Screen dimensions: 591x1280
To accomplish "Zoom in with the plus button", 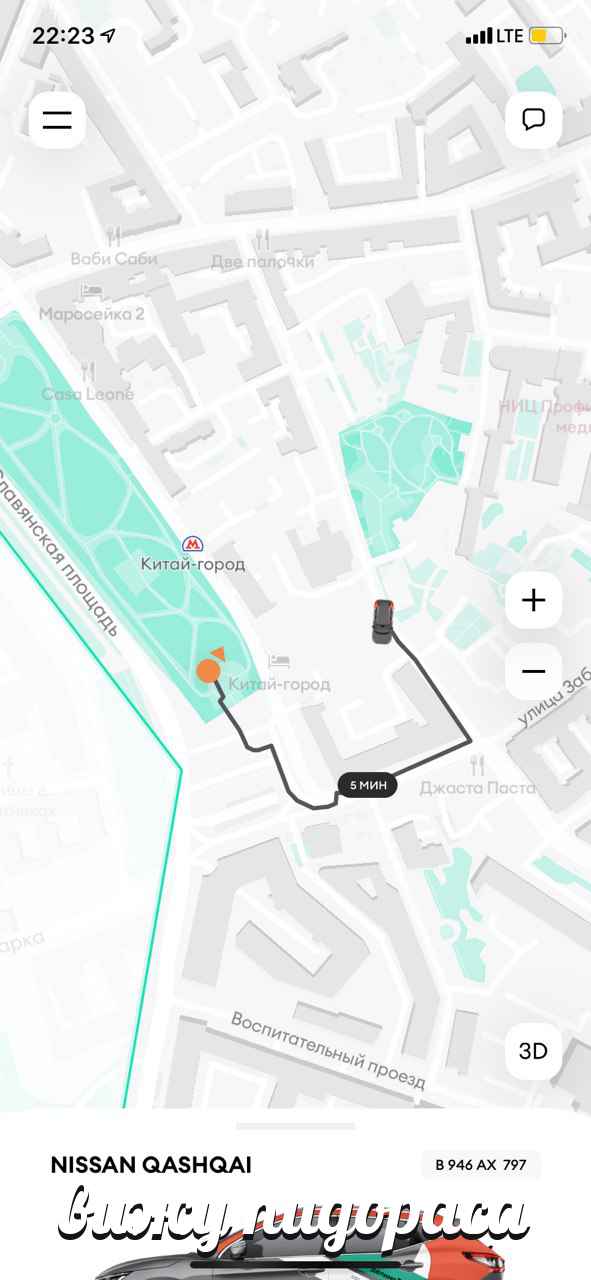I will click(534, 600).
